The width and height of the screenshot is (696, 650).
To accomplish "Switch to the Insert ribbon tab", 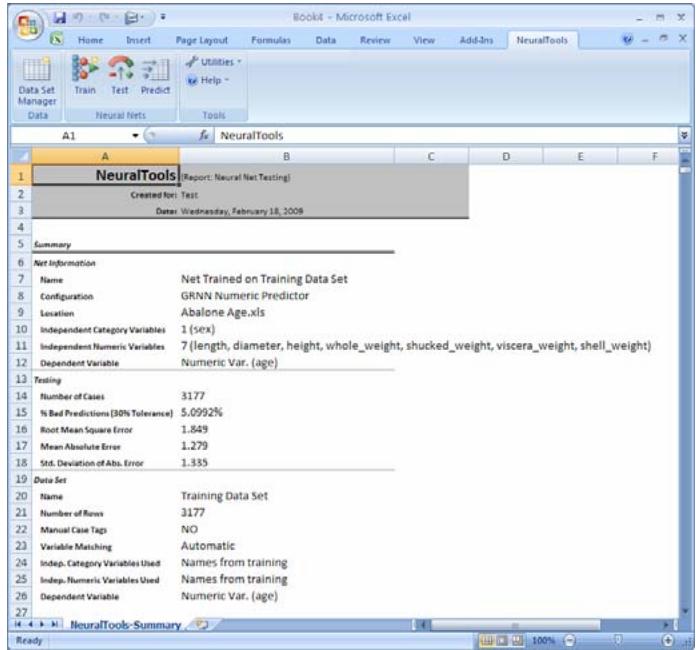I will pos(138,40).
